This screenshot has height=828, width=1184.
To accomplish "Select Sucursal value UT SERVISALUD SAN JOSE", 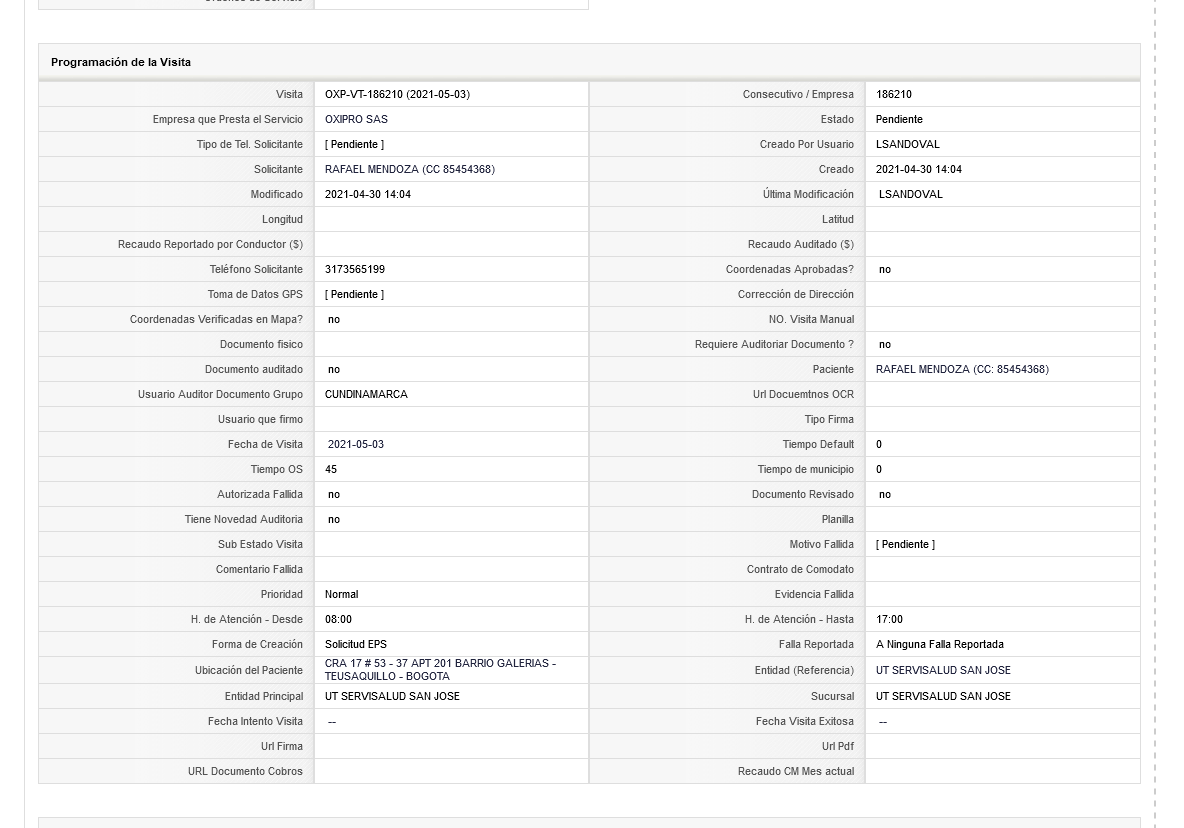I will [x=943, y=696].
